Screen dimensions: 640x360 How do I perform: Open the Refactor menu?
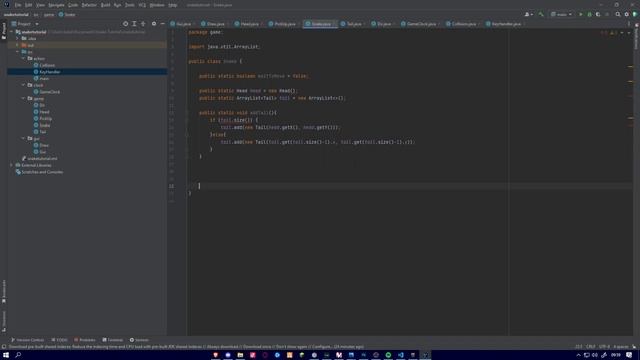pyautogui.click(x=89, y=5)
